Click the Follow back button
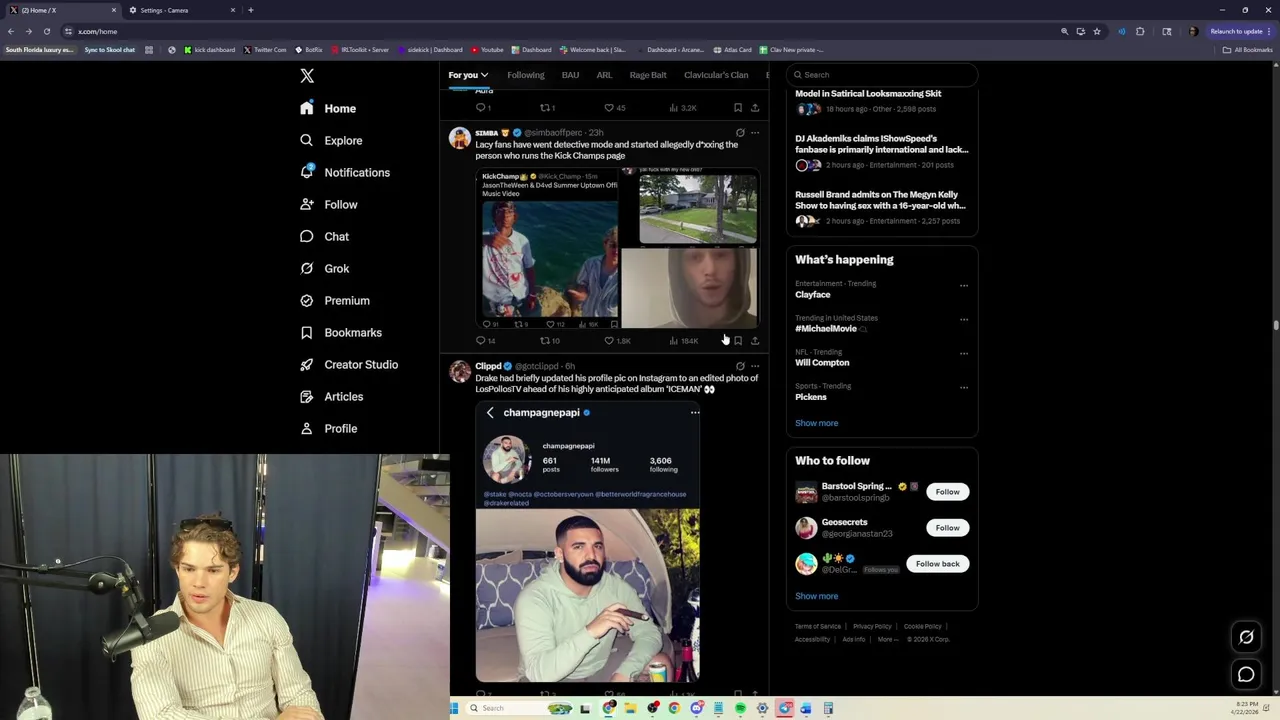The height and width of the screenshot is (720, 1280). [937, 564]
